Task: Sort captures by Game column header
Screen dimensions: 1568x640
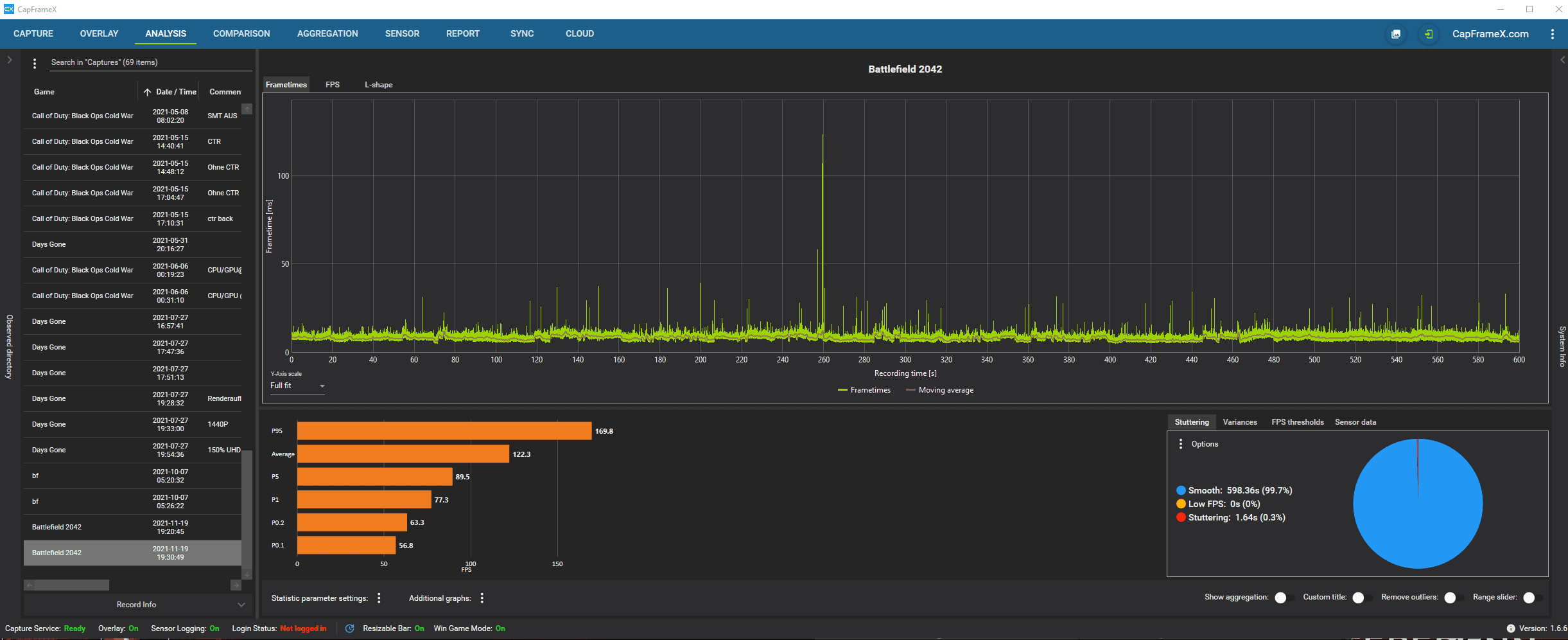Action: [44, 92]
